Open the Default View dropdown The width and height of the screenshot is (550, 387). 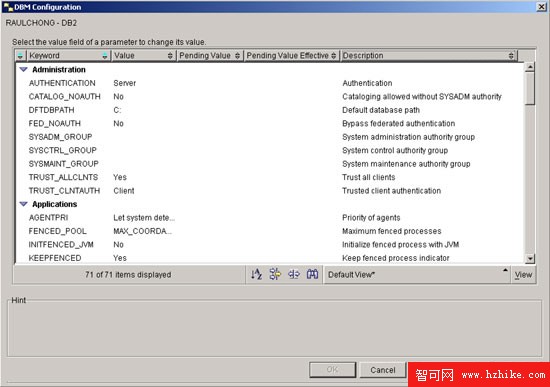click(417, 275)
